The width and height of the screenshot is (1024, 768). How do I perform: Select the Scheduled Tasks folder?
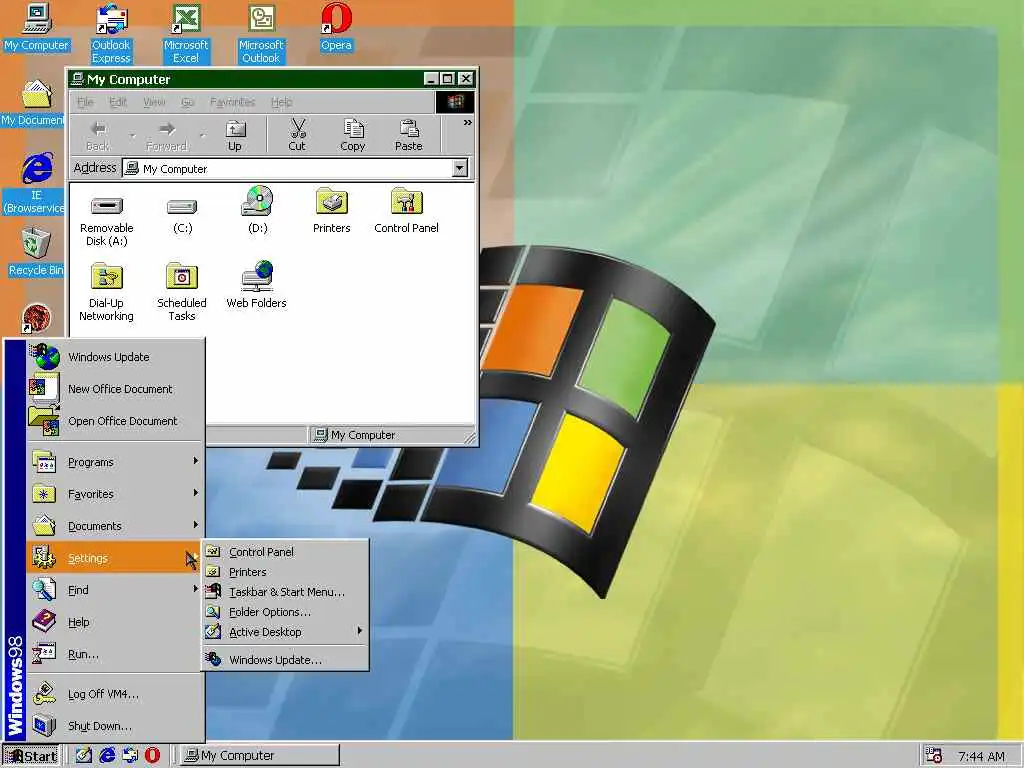(182, 291)
